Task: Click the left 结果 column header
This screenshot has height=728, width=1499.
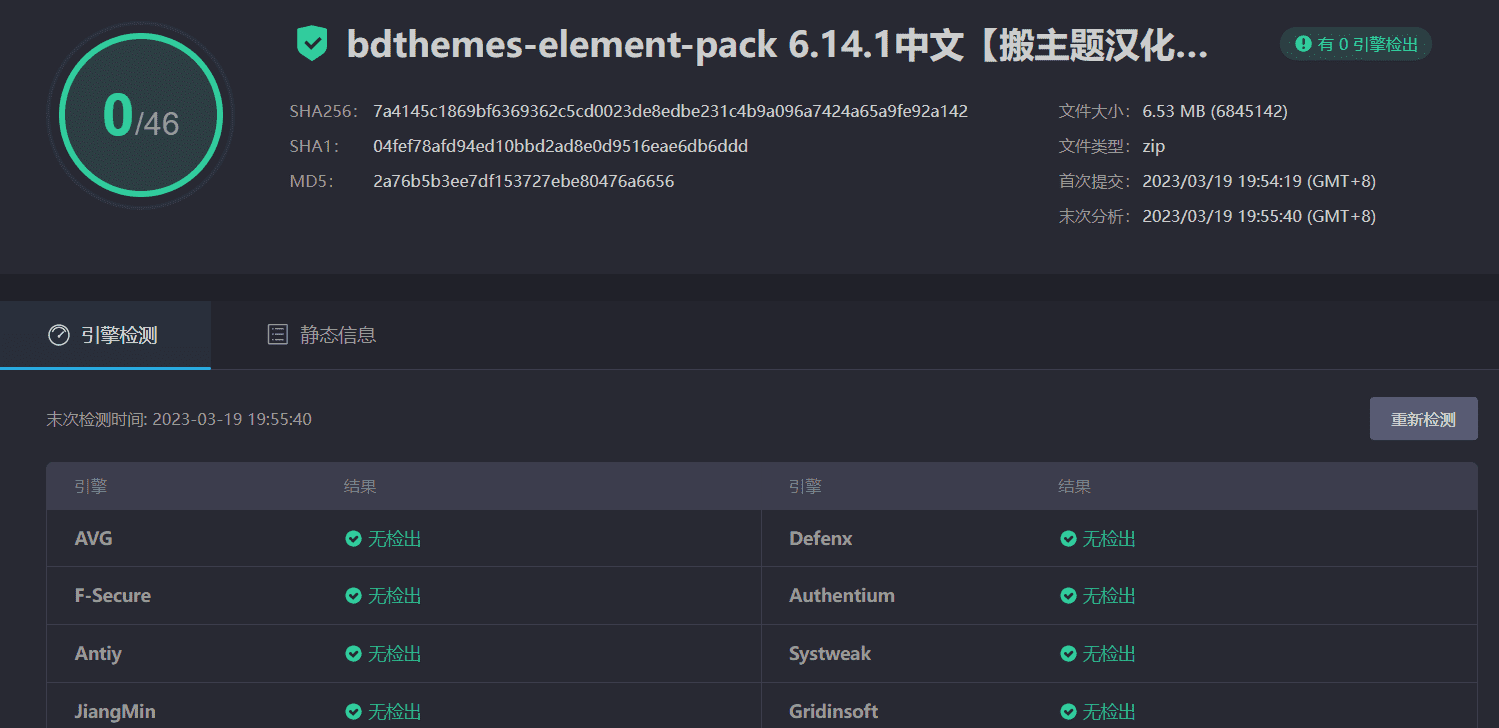Action: point(360,487)
